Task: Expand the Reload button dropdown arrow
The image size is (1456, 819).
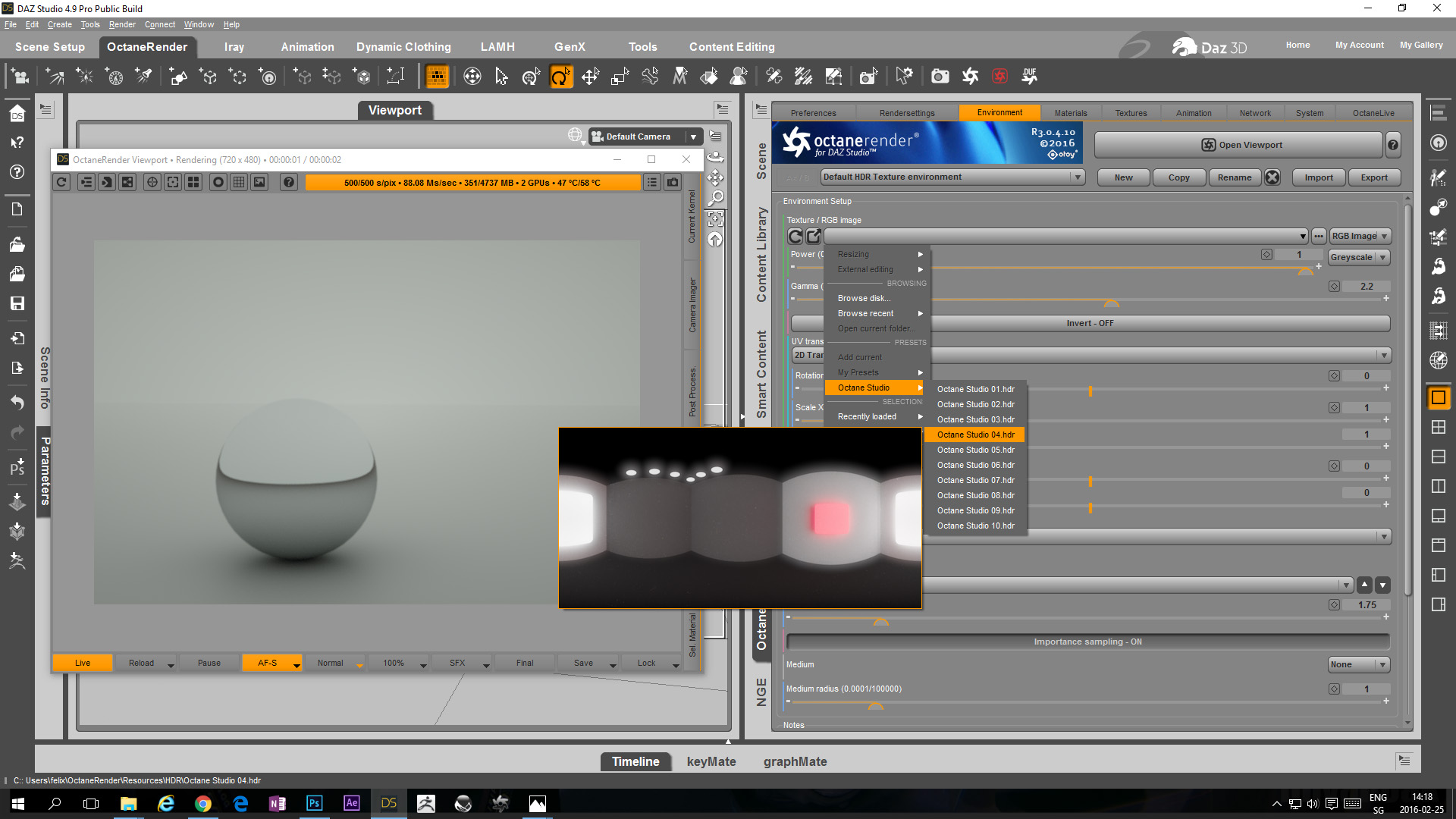Action: click(171, 664)
